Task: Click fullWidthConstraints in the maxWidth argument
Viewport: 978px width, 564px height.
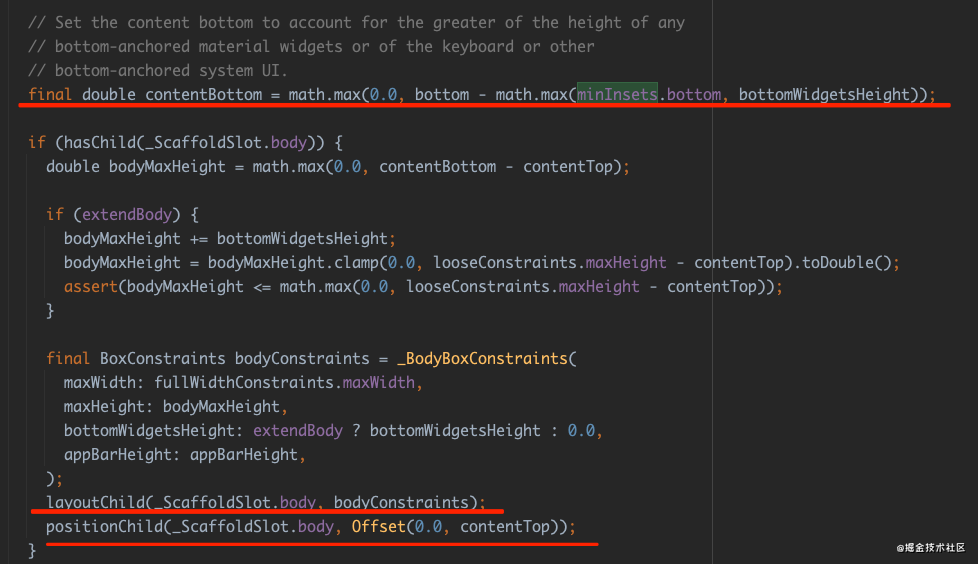Action: click(243, 382)
